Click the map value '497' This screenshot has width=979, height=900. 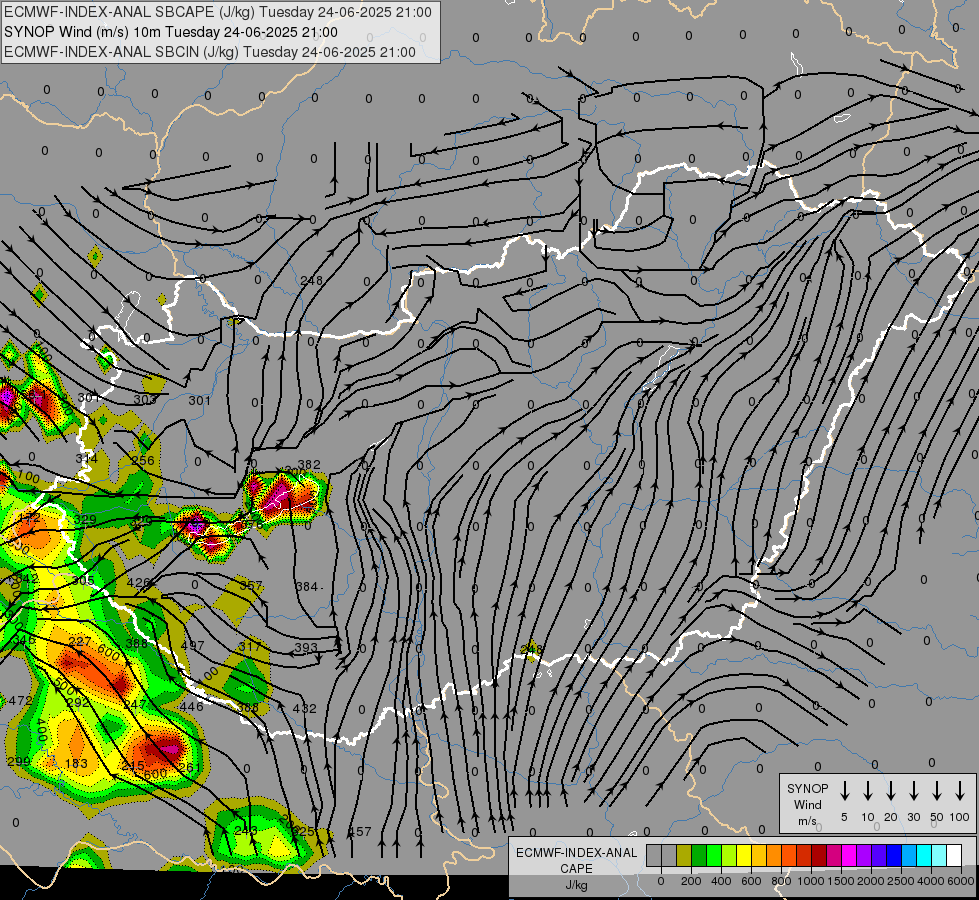click(x=192, y=645)
